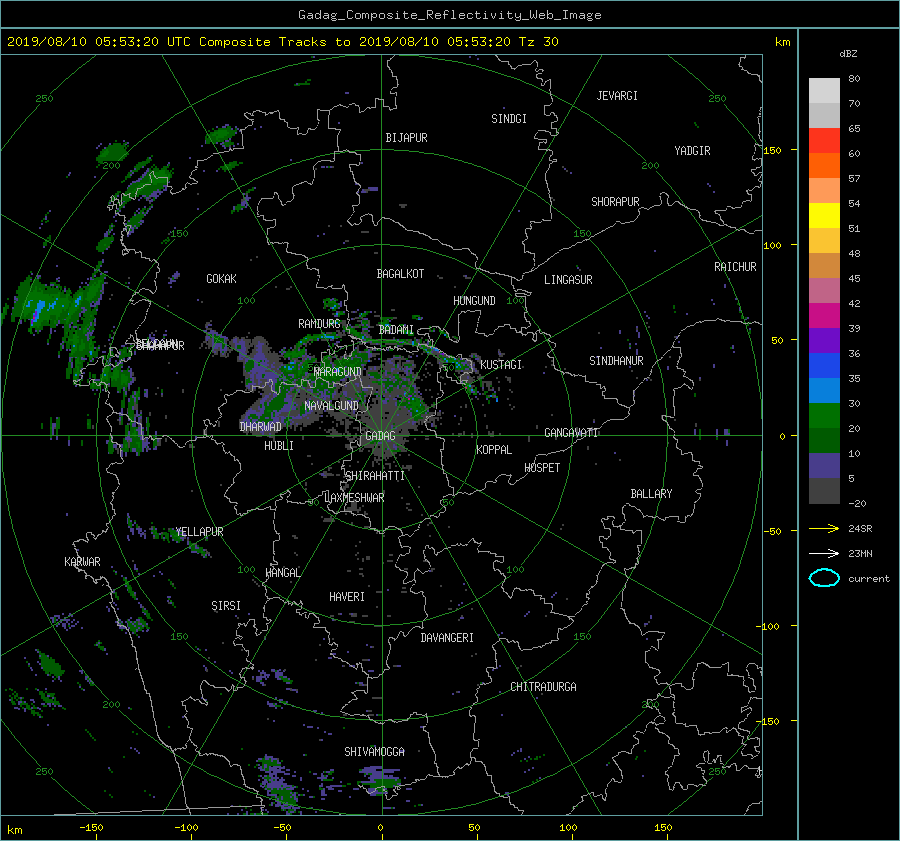The height and width of the screenshot is (841, 900).
Task: Click the NARAGUND city label
Action: (x=338, y=371)
